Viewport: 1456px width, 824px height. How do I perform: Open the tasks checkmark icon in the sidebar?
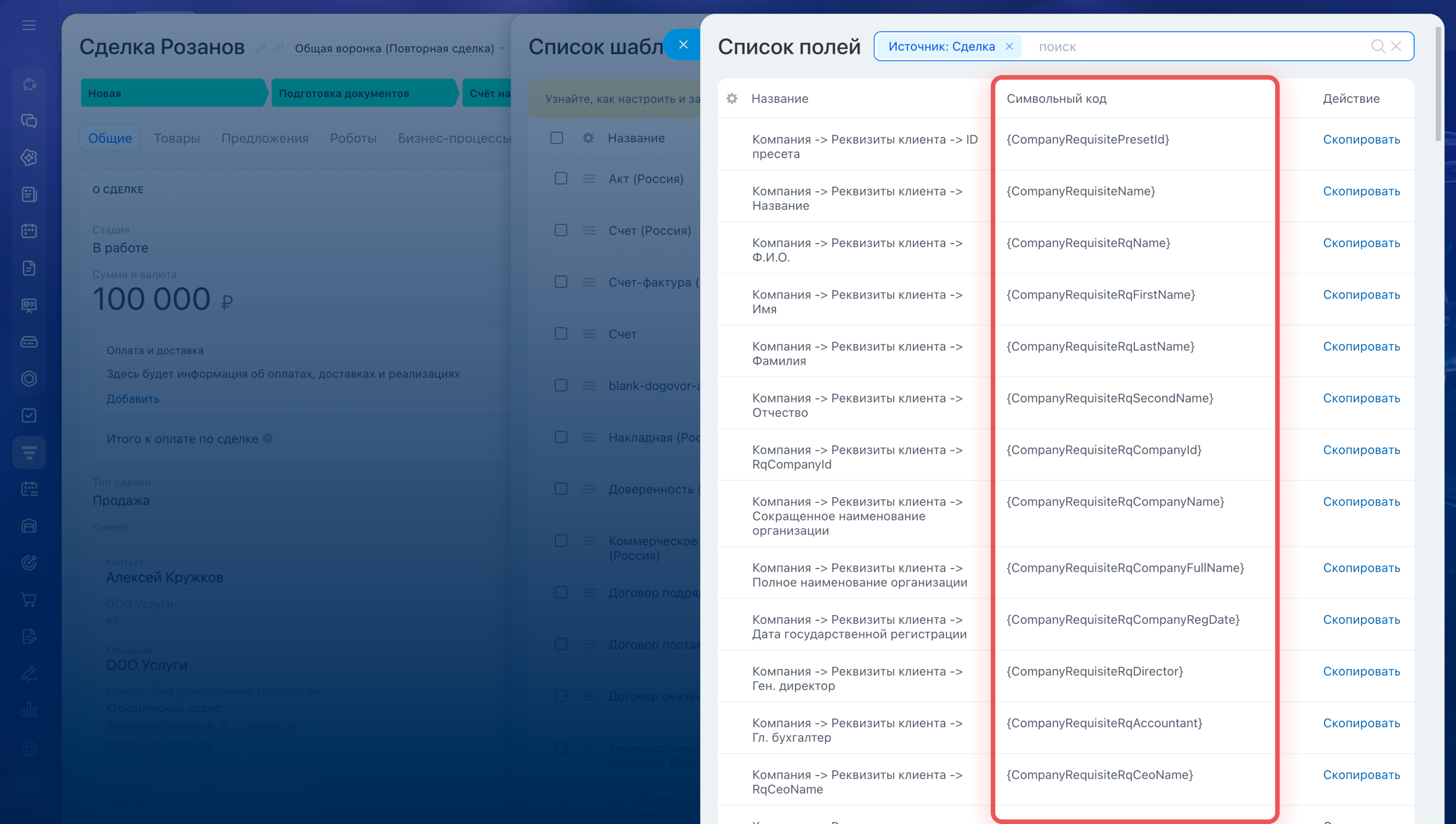coord(29,415)
